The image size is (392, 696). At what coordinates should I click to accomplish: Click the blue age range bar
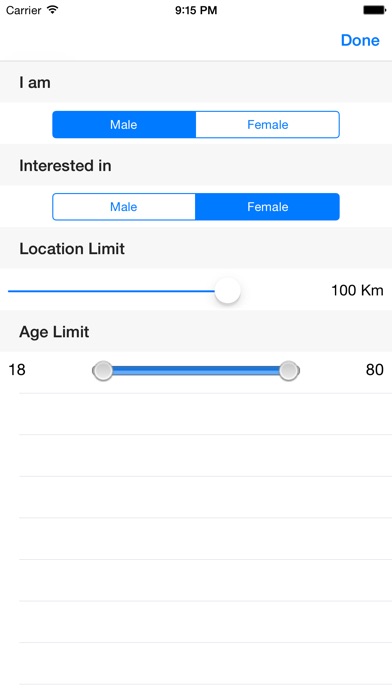click(196, 371)
